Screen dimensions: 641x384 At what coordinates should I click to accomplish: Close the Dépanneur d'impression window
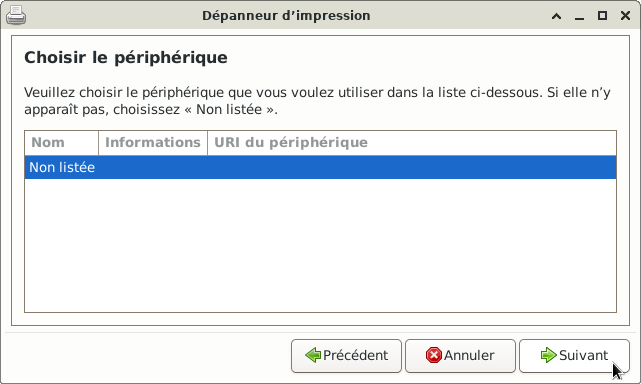click(x=625, y=16)
